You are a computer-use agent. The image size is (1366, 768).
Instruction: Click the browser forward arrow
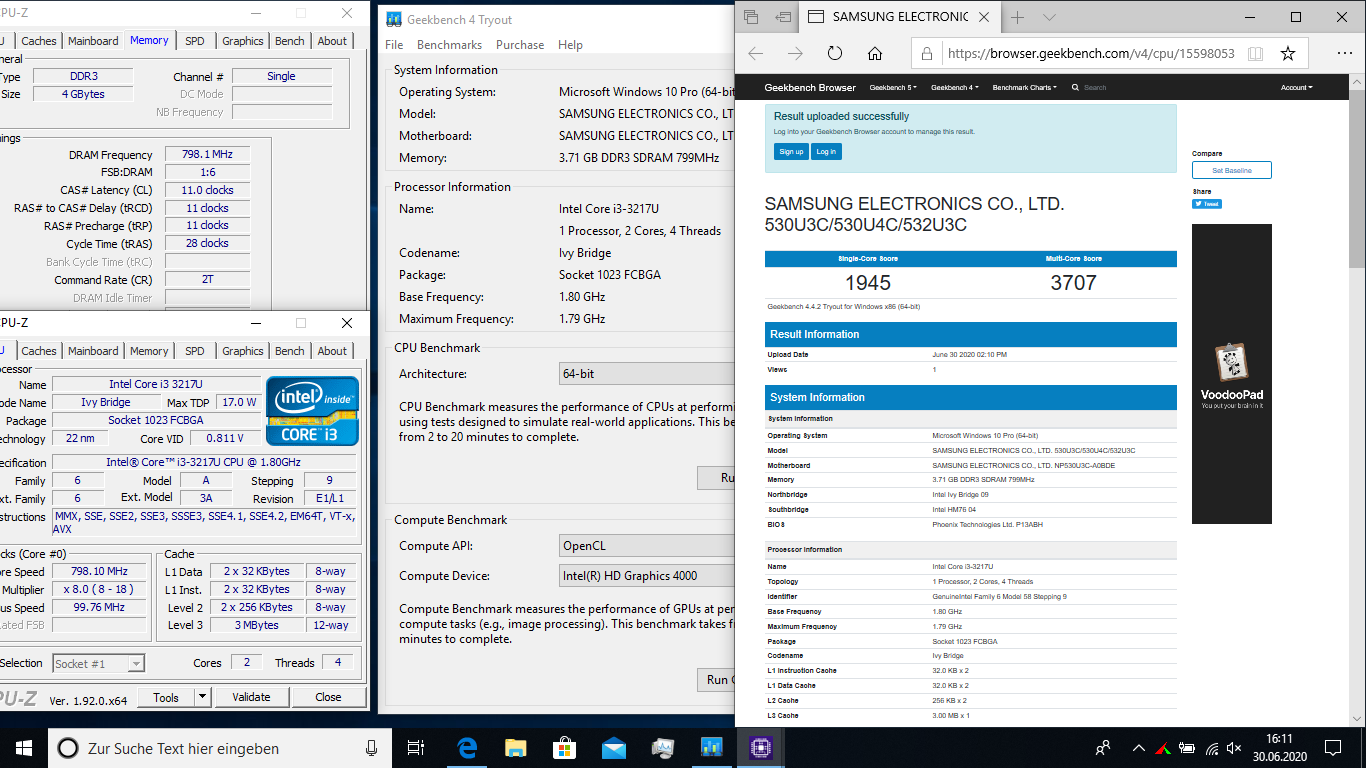click(795, 53)
